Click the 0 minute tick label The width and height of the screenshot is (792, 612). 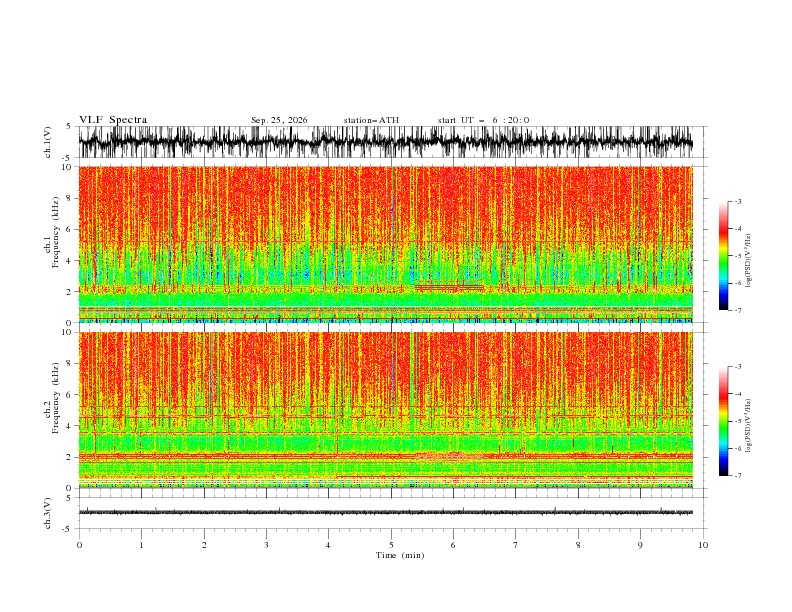(79, 545)
